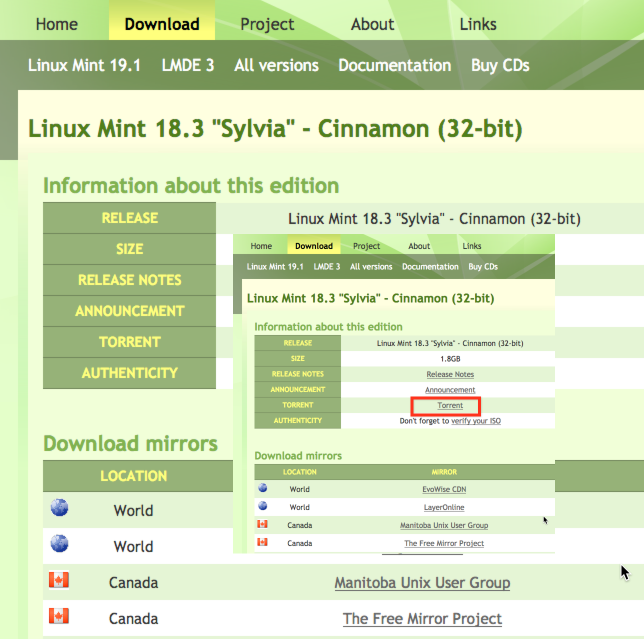Open the large Links tab
The height and width of the screenshot is (639, 644).
[x=478, y=24]
